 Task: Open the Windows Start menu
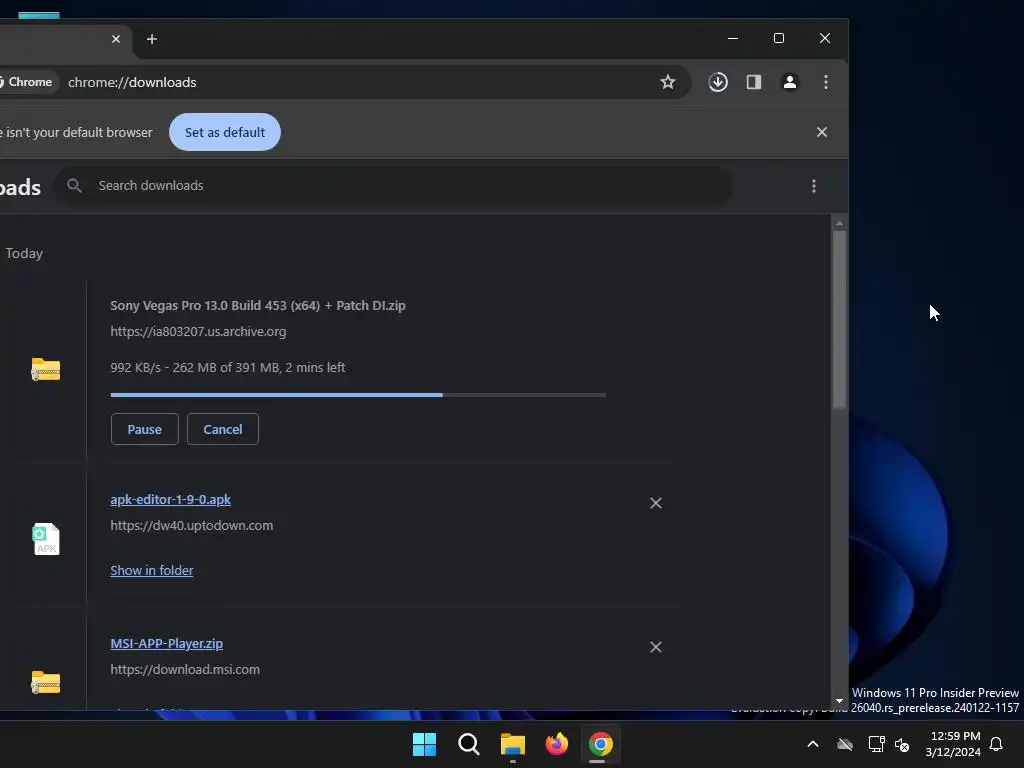(x=424, y=744)
